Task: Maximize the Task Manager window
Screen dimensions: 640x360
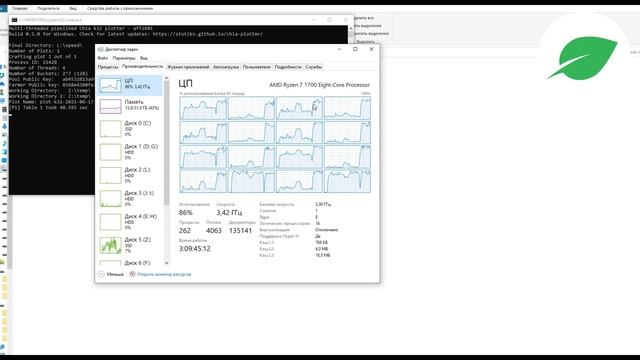Action: [x=355, y=49]
